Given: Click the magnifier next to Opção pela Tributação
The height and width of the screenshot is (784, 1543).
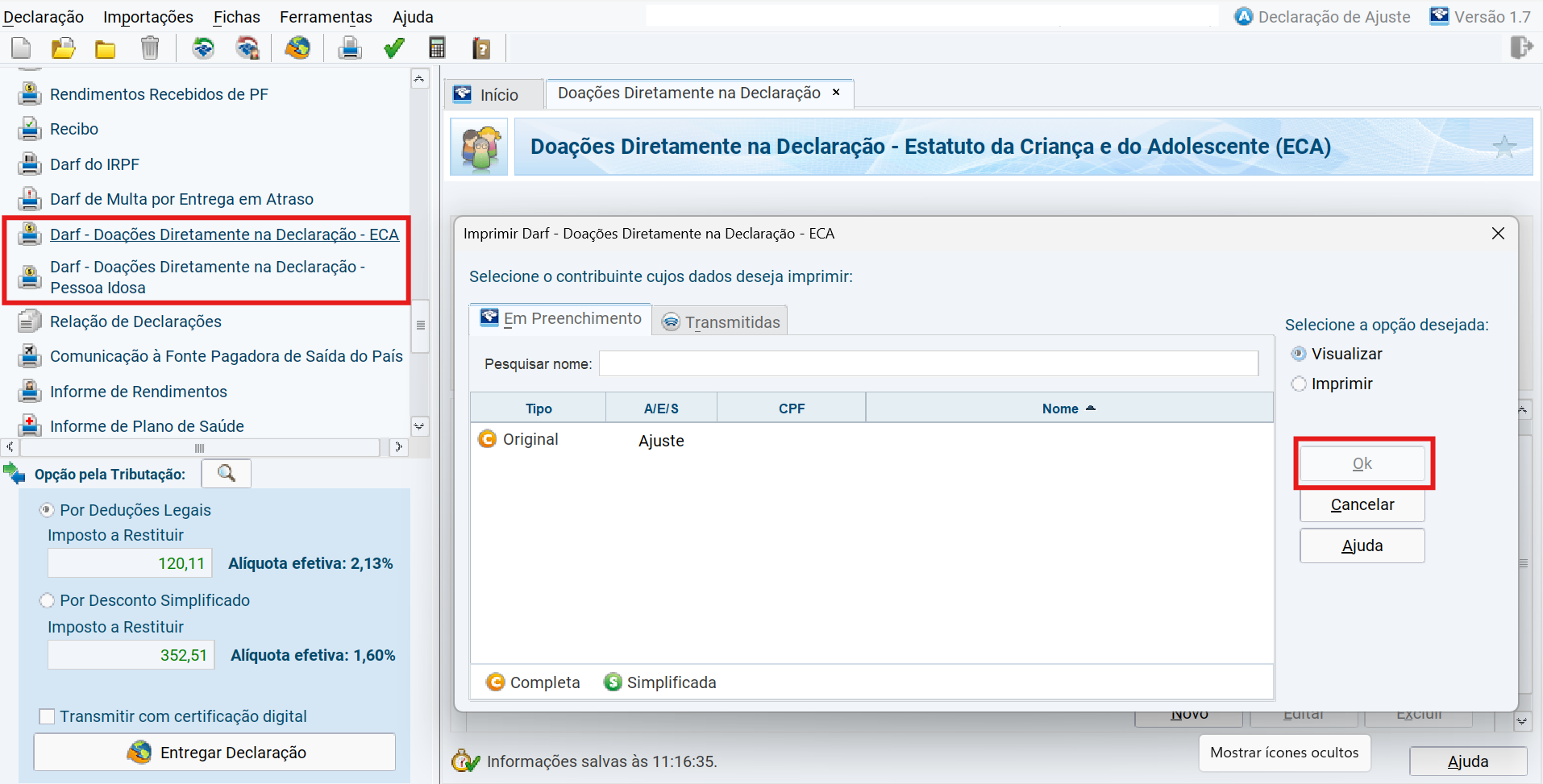Looking at the screenshot, I should 227,474.
